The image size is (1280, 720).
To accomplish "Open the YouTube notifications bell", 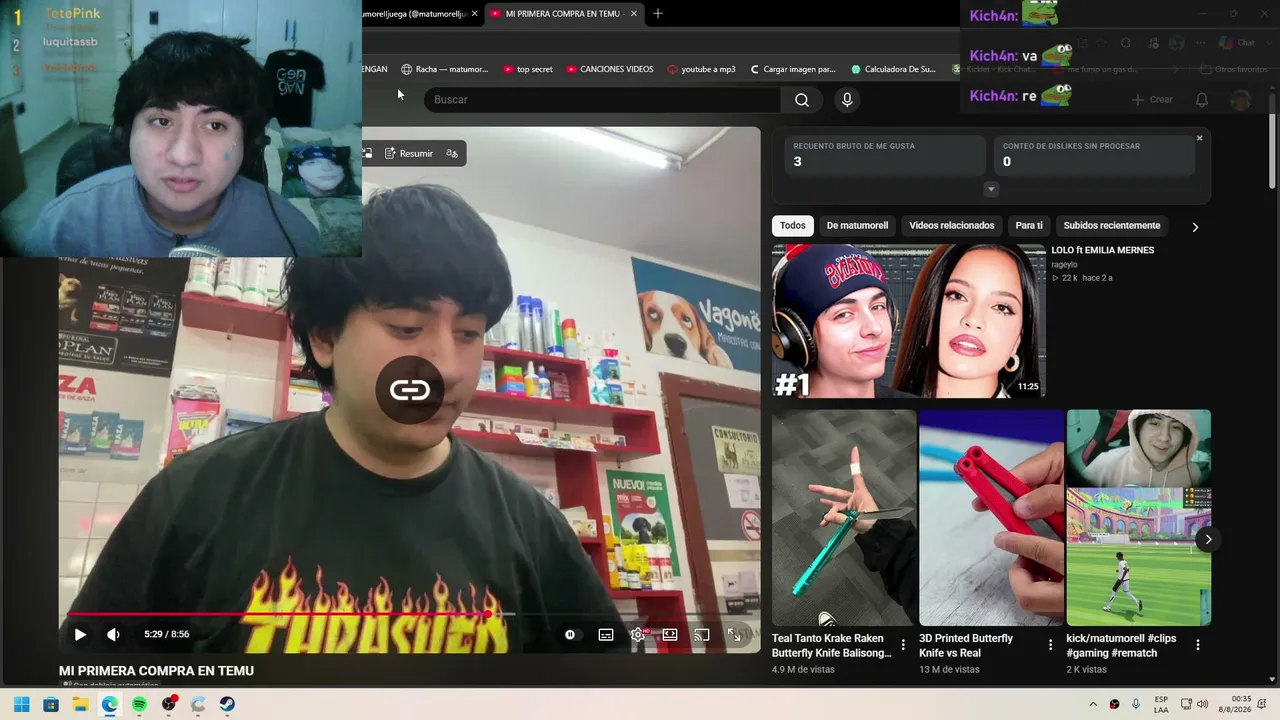I will (x=1202, y=100).
